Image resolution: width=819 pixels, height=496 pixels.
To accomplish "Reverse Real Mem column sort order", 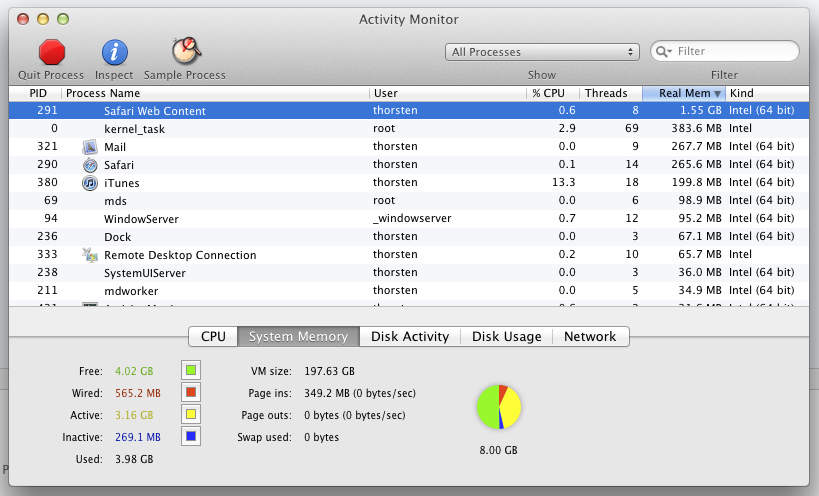I will (684, 93).
